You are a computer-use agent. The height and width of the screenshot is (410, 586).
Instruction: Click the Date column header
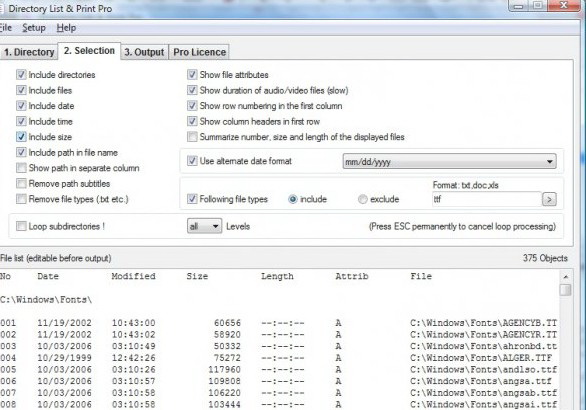48,276
